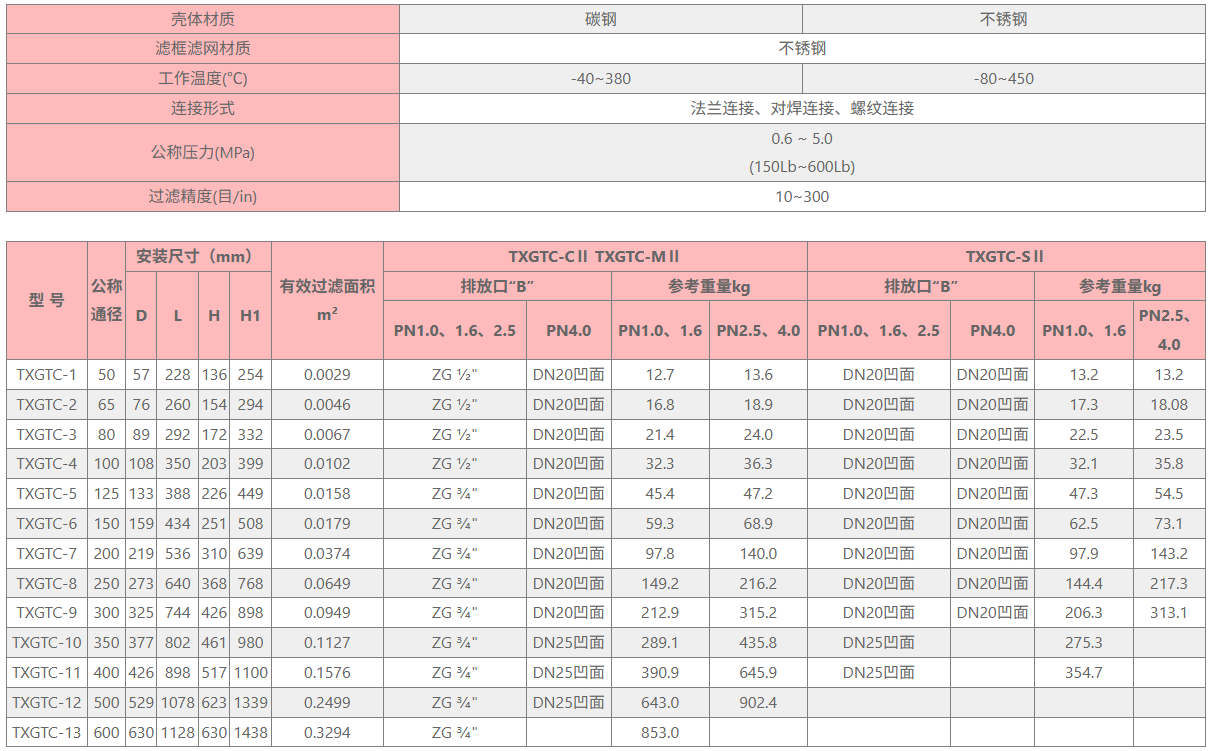Select the 0.3294 filter area value
The width and height of the screenshot is (1214, 751).
pos(327,732)
